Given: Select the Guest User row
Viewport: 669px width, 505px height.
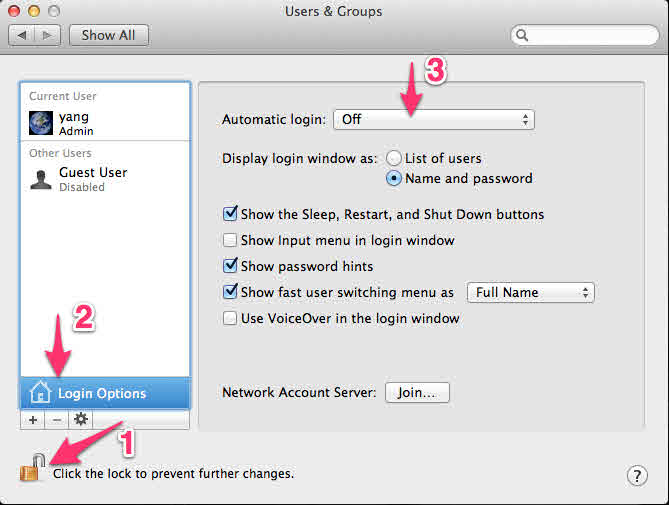Looking at the screenshot, I should point(105,179).
